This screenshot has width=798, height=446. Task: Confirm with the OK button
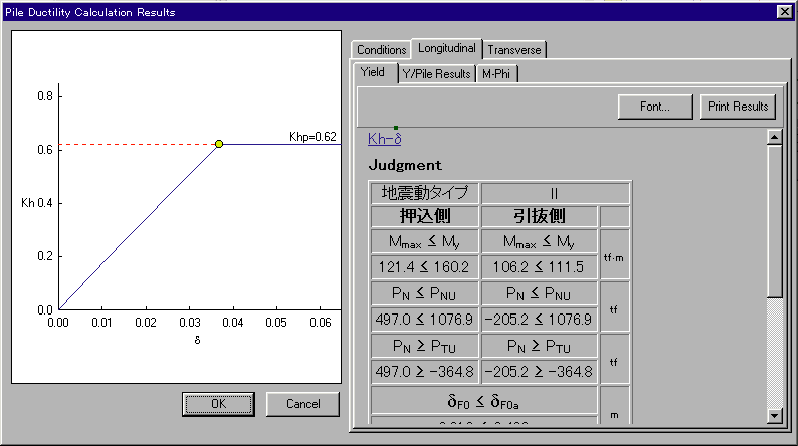click(218, 404)
